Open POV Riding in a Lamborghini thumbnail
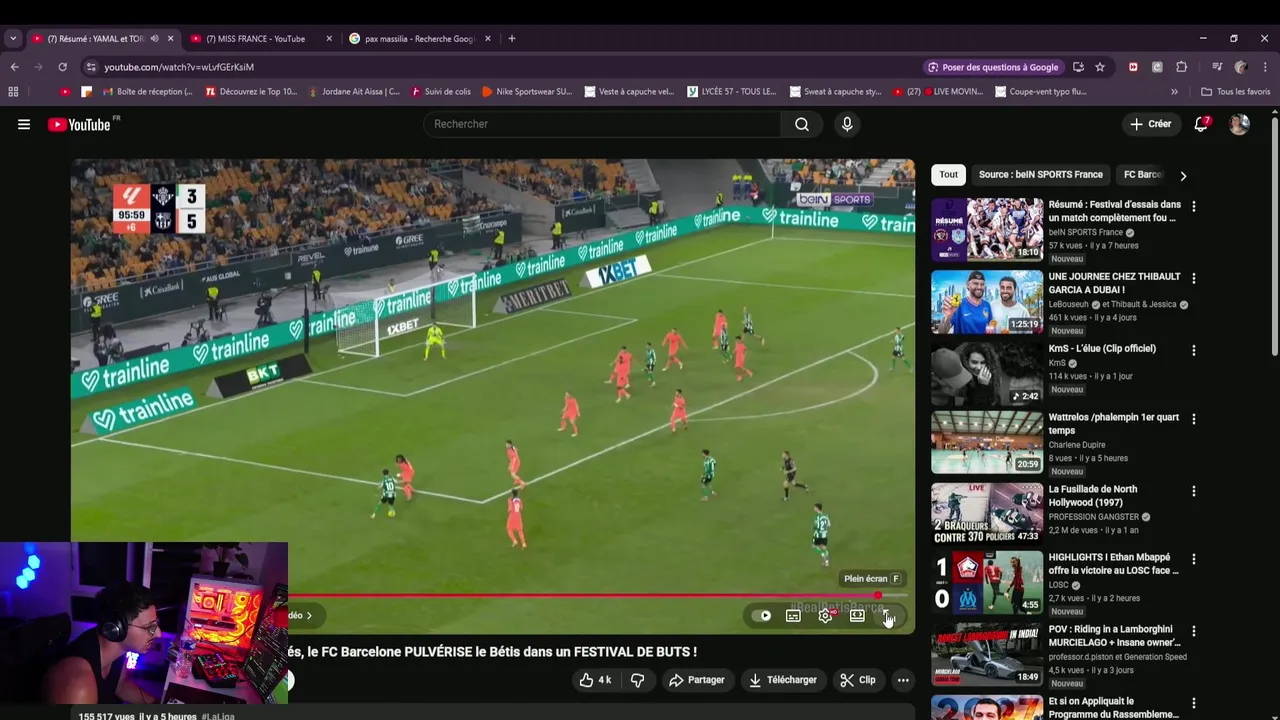Screen dimensions: 1280x720 tap(987, 654)
